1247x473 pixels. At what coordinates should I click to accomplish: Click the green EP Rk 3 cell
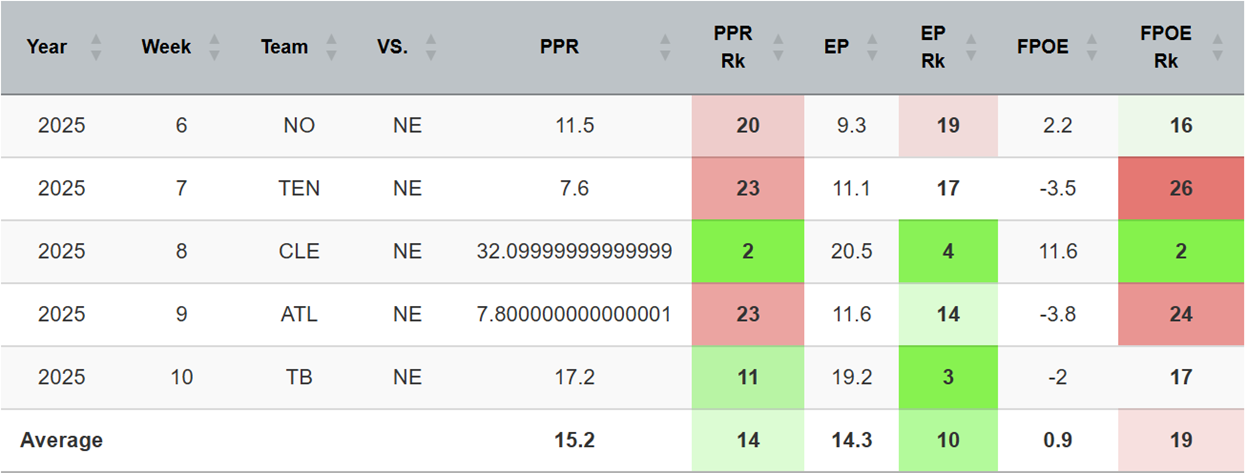[947, 378]
